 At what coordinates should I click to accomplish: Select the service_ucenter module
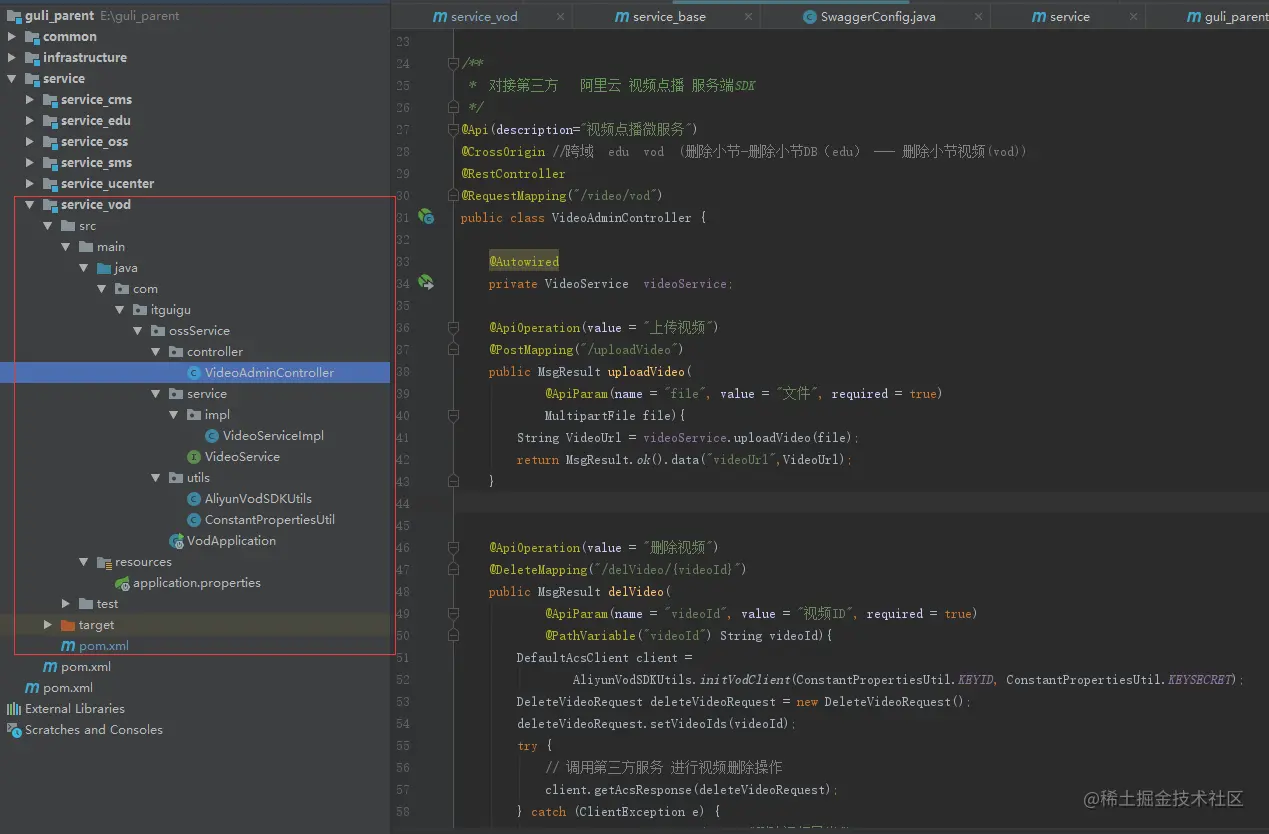coord(107,183)
